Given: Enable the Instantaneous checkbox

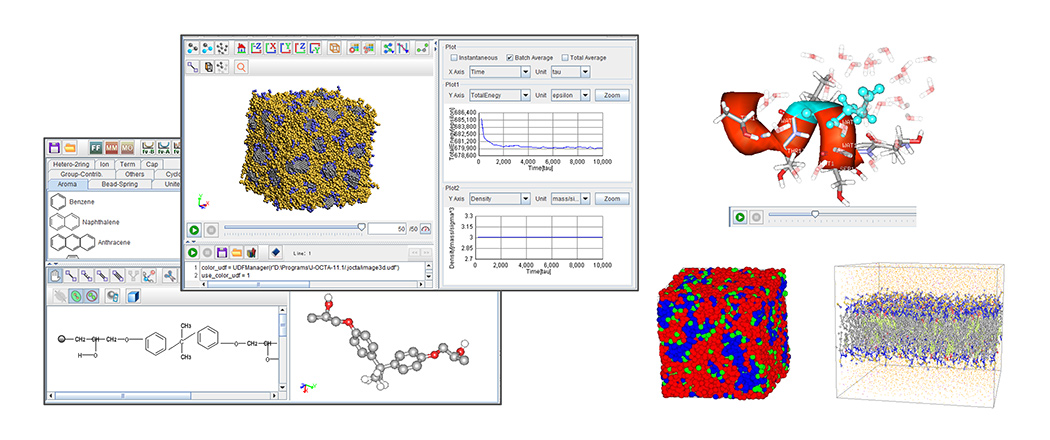Looking at the screenshot, I should 455,57.
